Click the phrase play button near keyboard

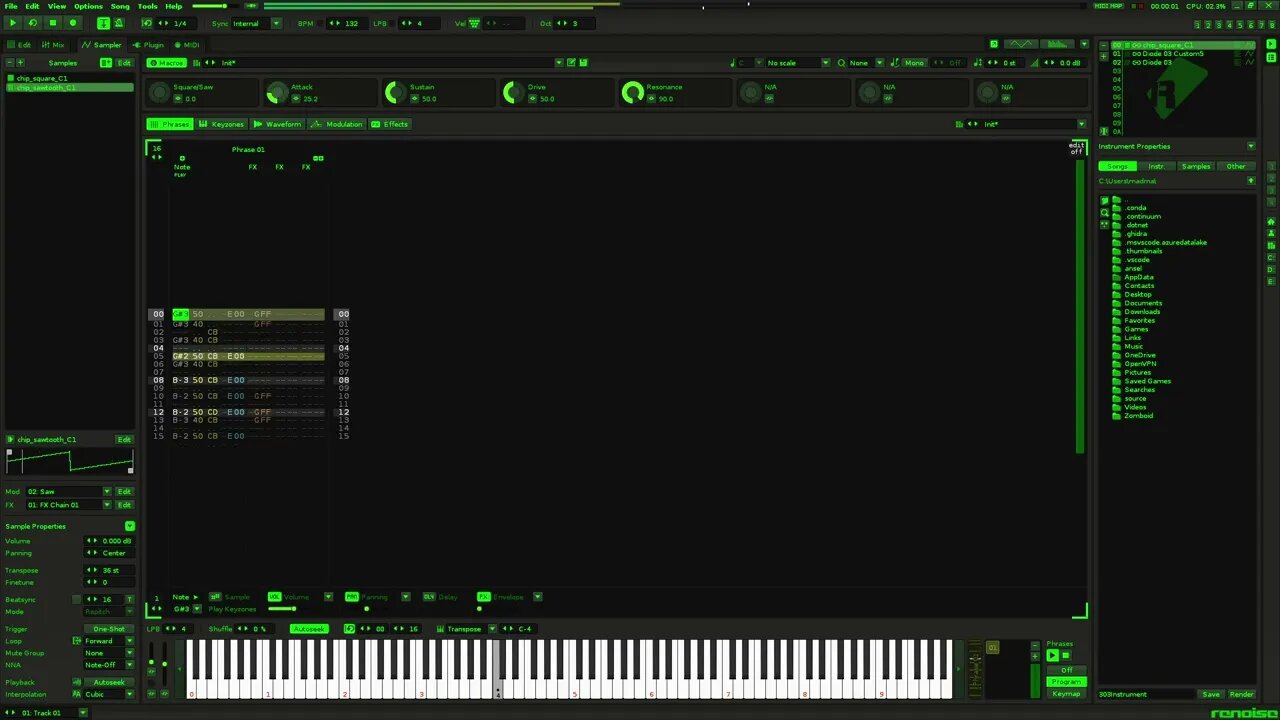pos(1052,656)
